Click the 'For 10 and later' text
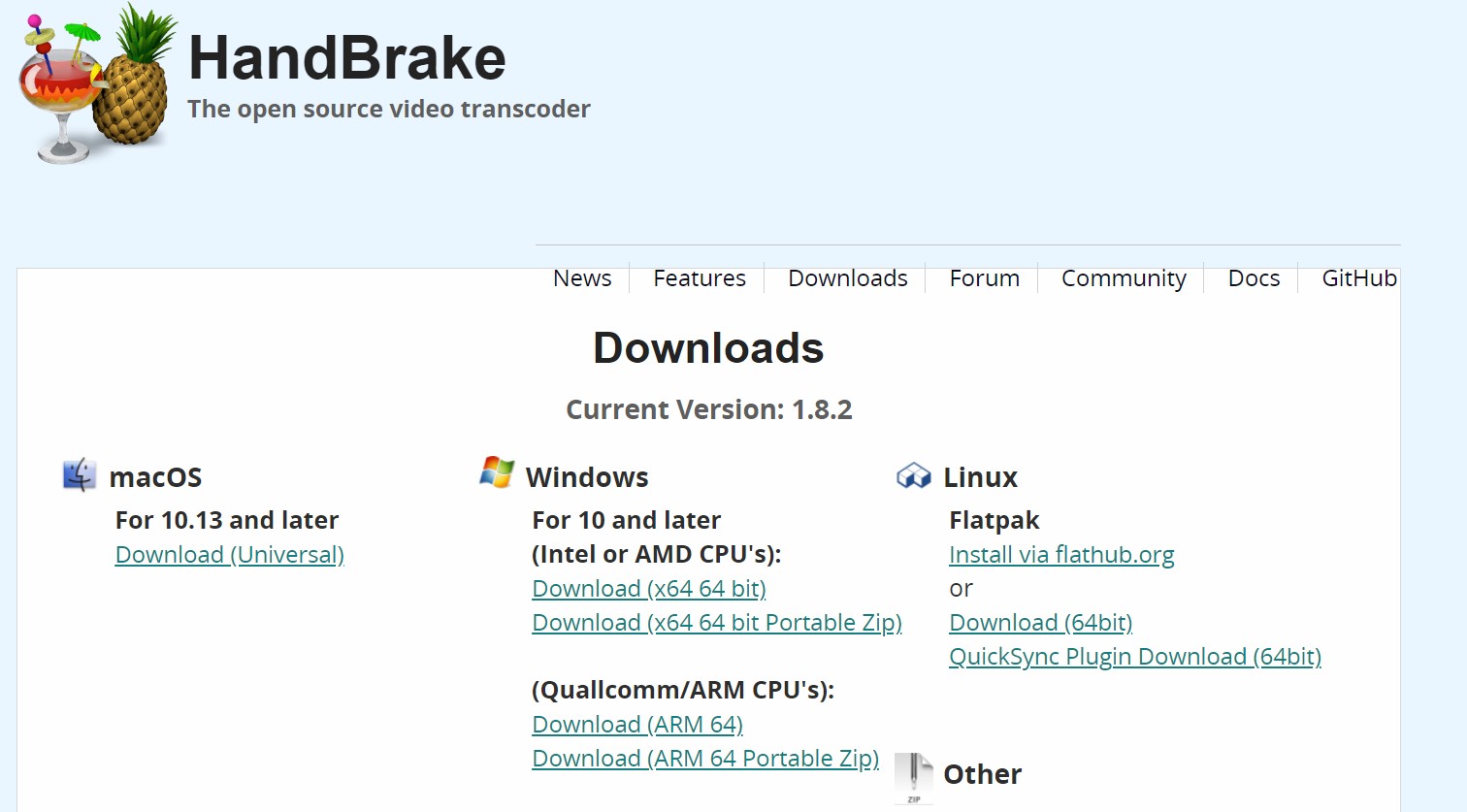1467x812 pixels. click(627, 520)
